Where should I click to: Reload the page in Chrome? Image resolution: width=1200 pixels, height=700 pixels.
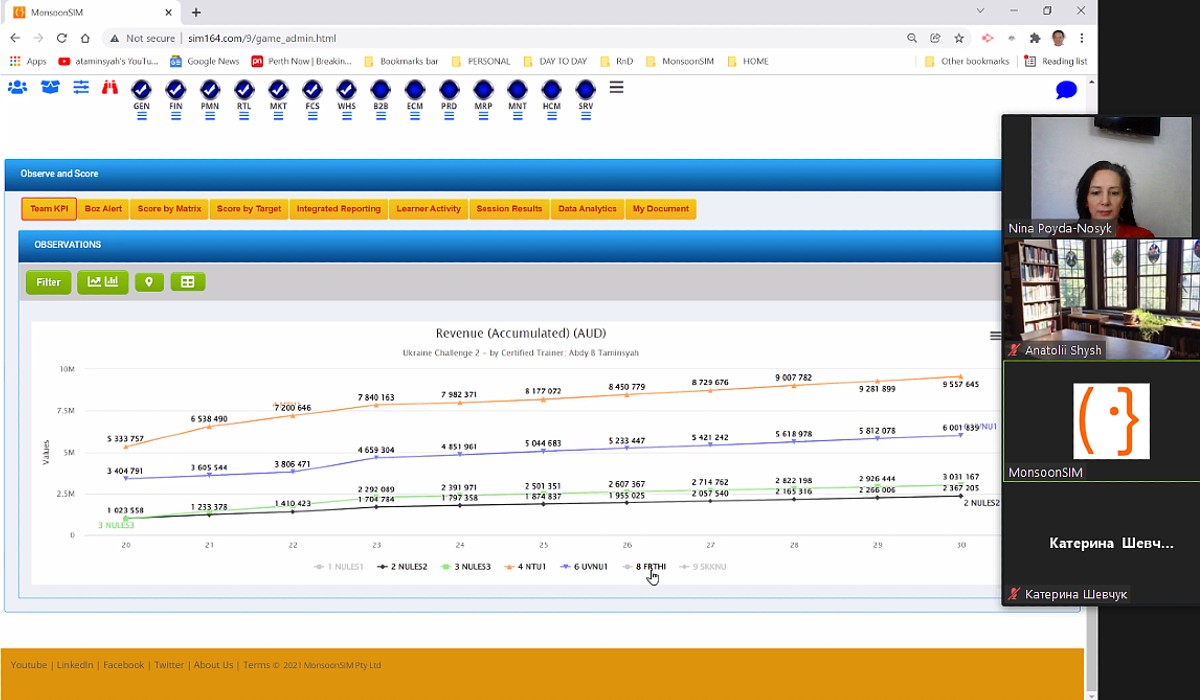click(x=62, y=38)
